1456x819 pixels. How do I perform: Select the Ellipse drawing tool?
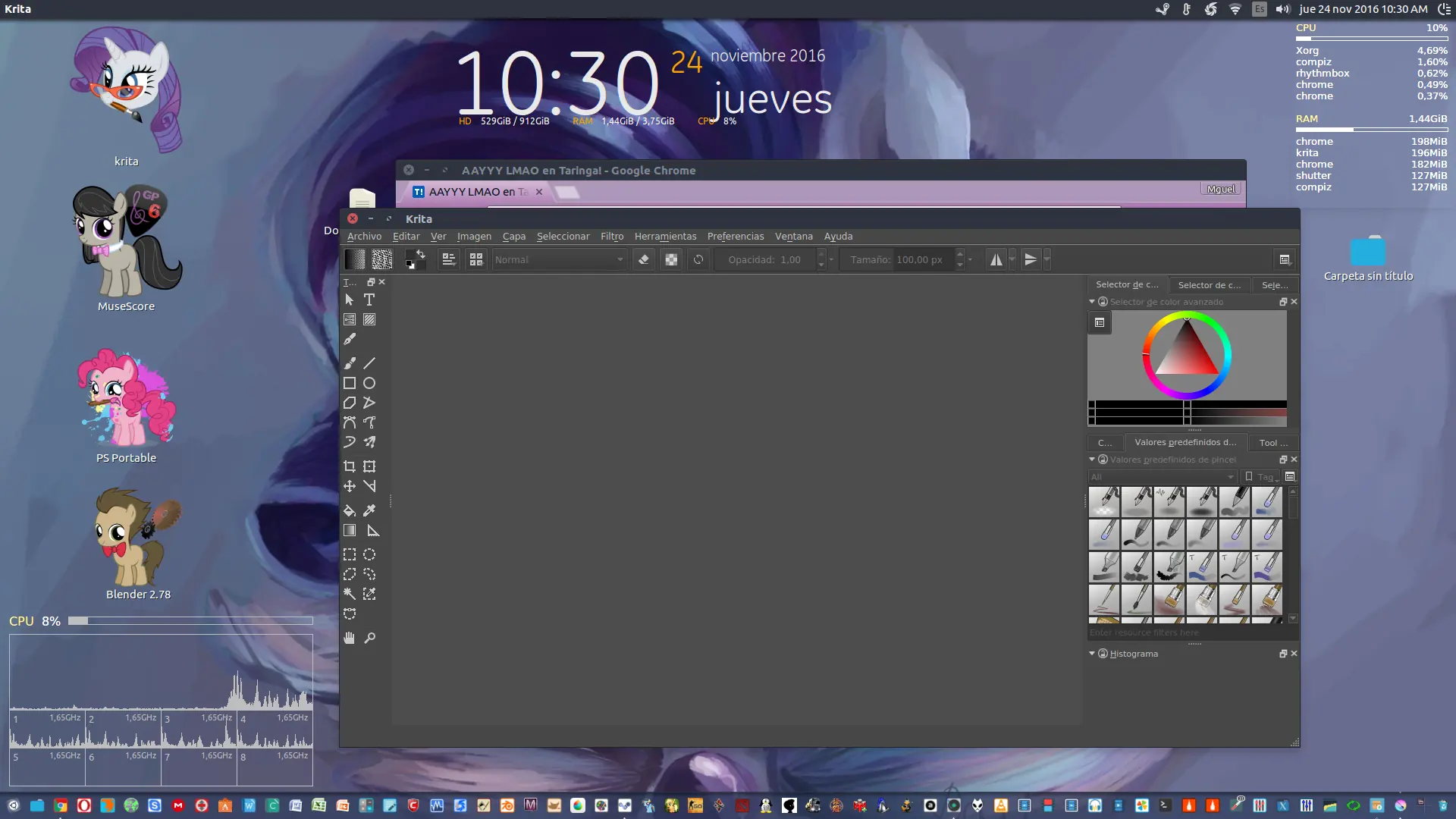click(369, 383)
